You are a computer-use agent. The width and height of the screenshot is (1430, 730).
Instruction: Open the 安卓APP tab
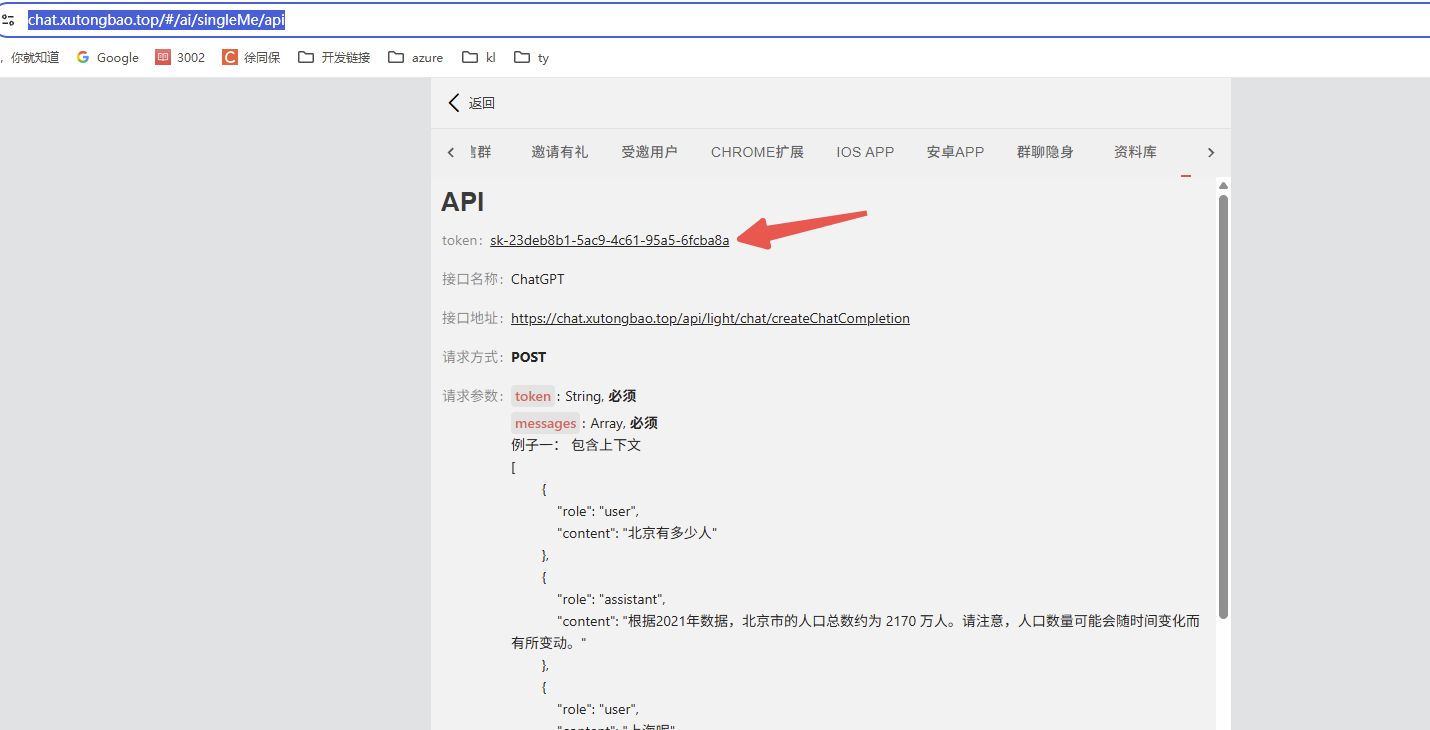(x=955, y=152)
